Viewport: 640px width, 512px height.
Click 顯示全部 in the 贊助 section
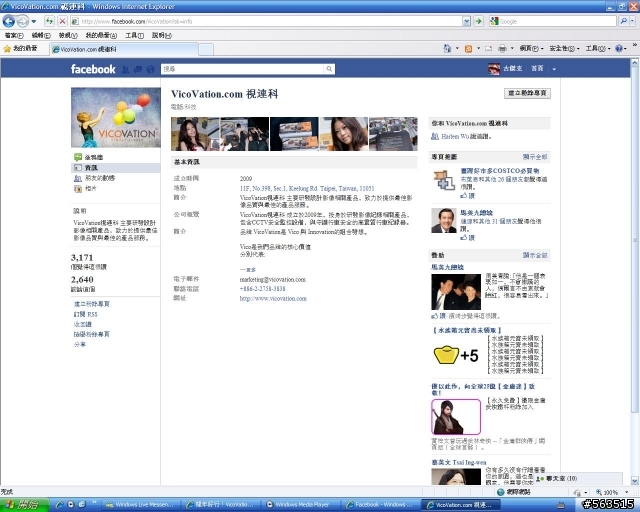coord(535,255)
